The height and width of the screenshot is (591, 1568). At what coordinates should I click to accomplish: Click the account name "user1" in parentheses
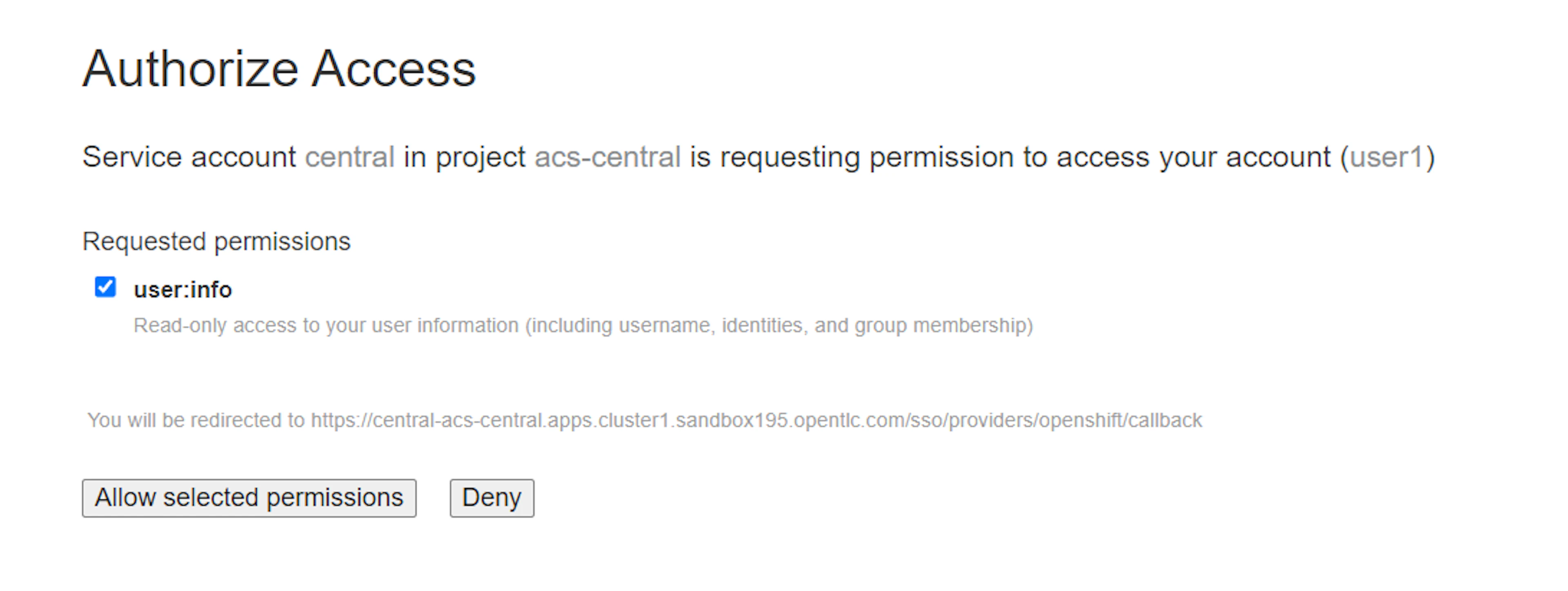(x=1387, y=157)
